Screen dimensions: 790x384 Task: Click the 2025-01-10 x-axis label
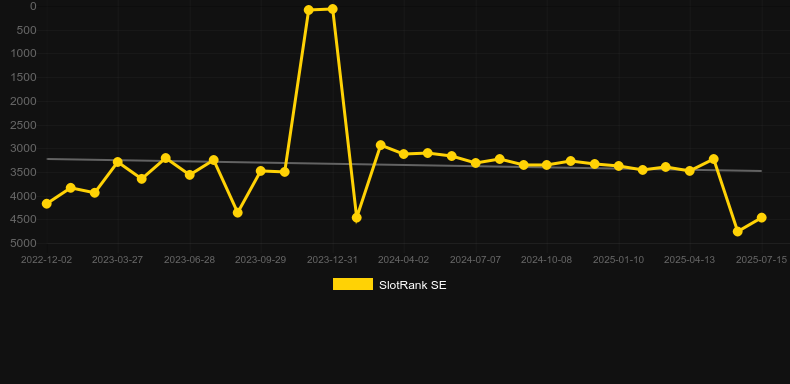(619, 260)
